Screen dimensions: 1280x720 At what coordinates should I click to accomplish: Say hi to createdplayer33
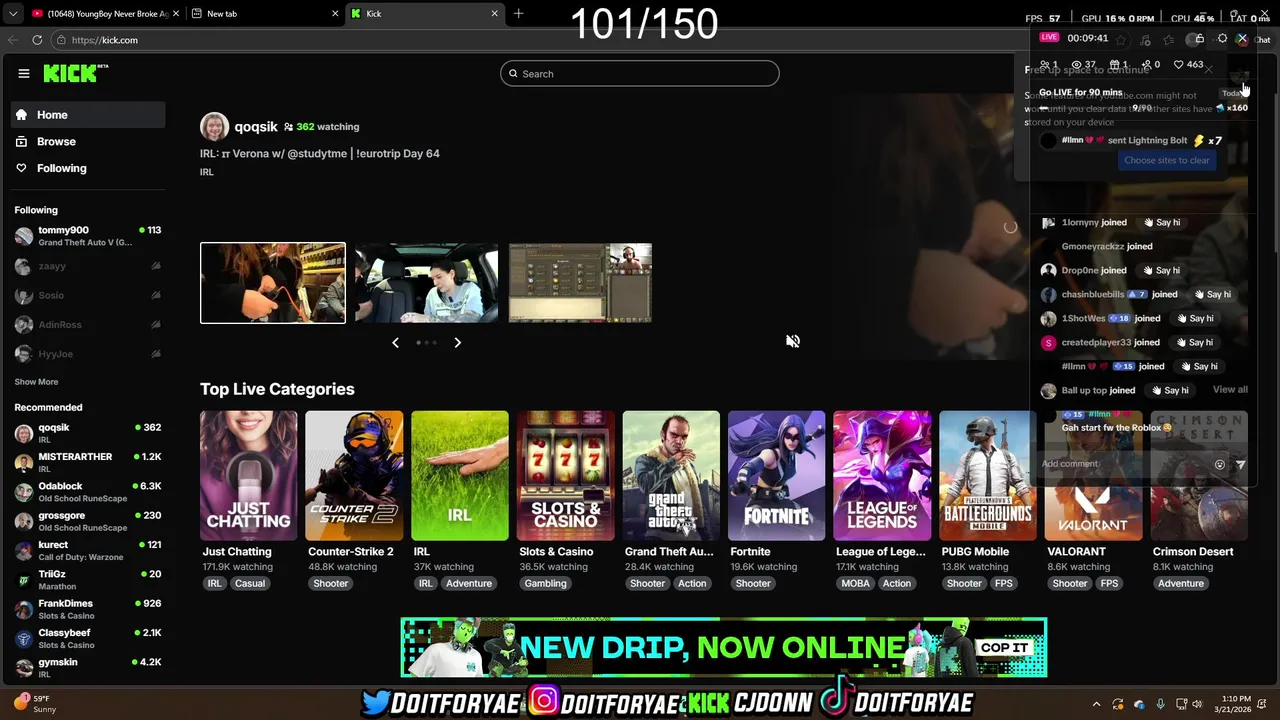coord(1193,342)
